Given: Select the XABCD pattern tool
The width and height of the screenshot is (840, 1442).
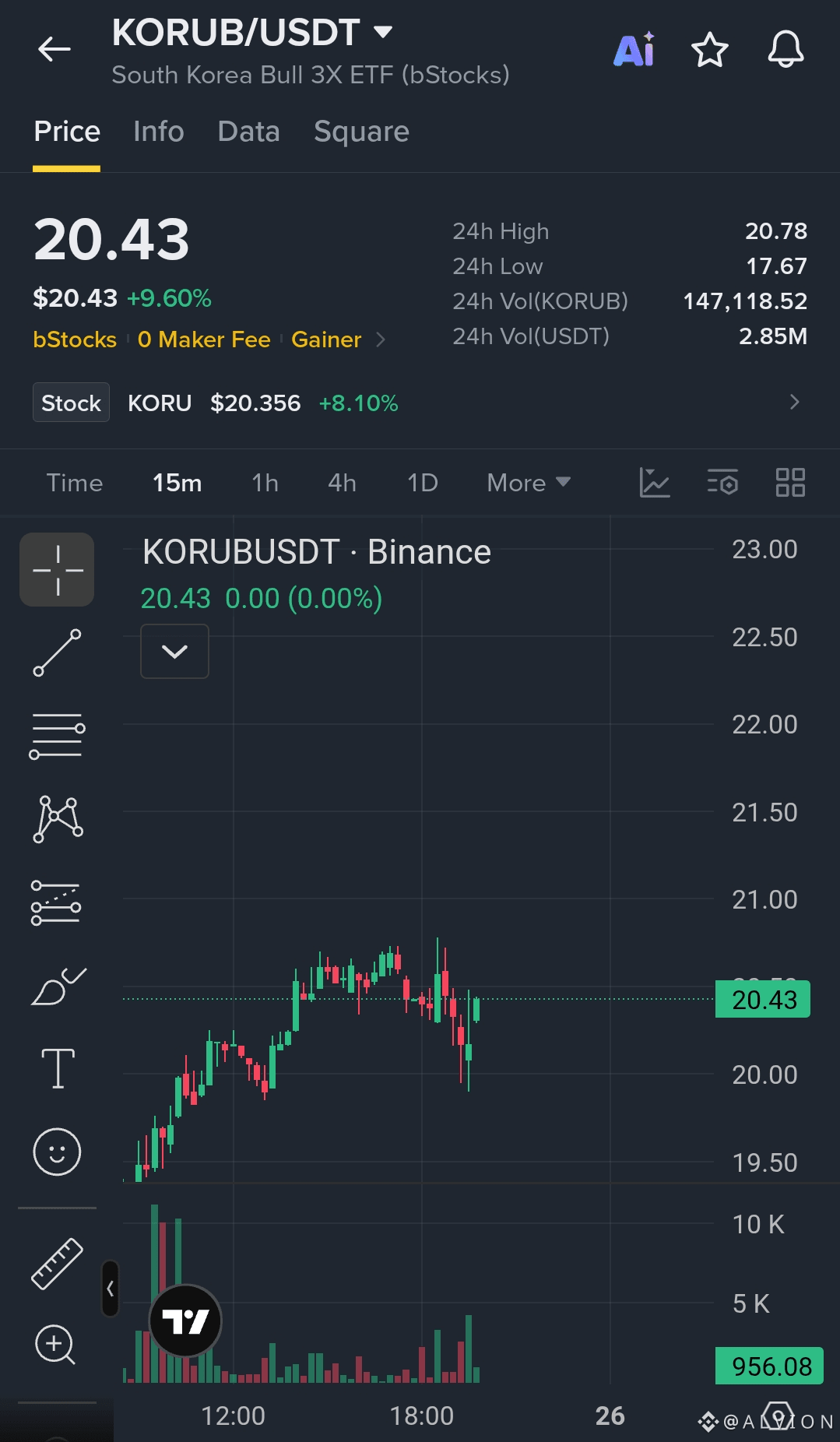Looking at the screenshot, I should tap(58, 819).
